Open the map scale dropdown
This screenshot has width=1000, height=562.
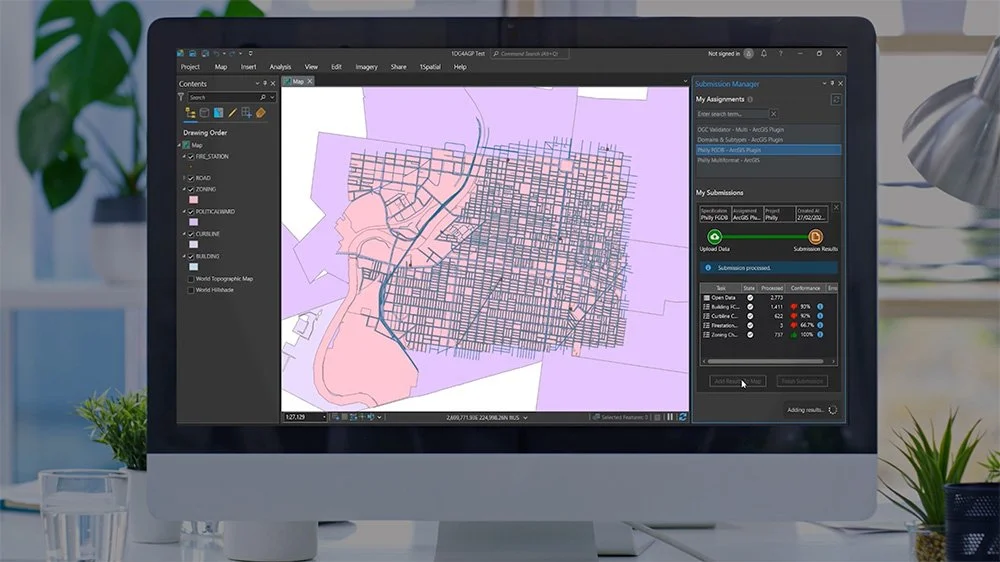[324, 417]
